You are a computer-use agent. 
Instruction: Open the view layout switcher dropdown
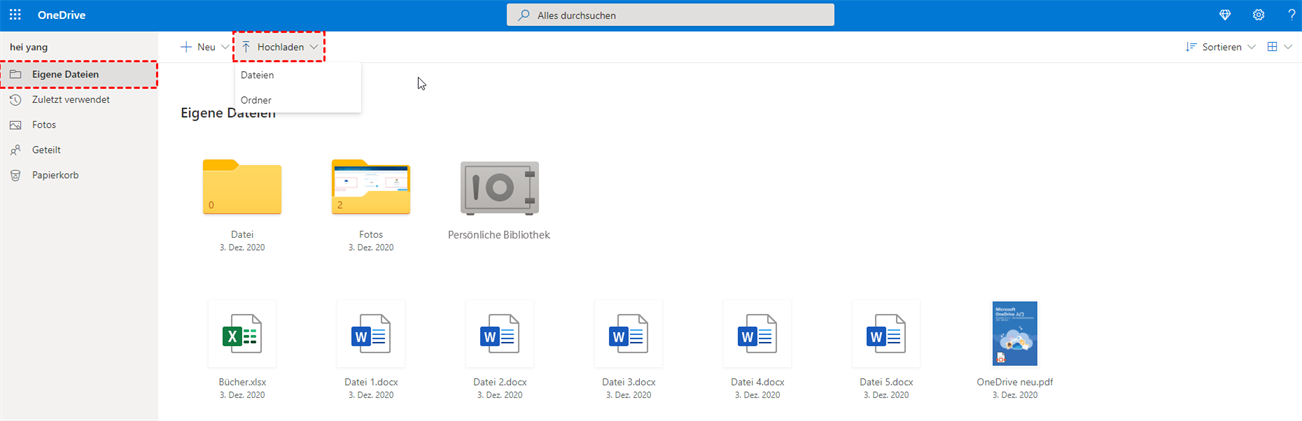[1279, 47]
